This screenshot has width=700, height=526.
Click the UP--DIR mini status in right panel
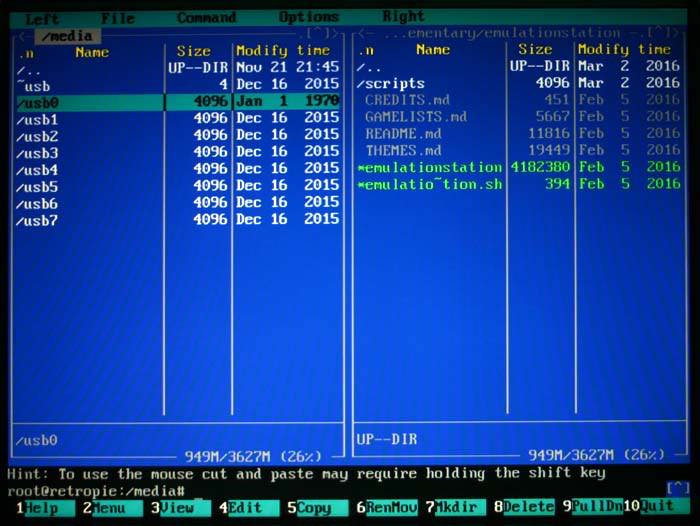(x=387, y=439)
